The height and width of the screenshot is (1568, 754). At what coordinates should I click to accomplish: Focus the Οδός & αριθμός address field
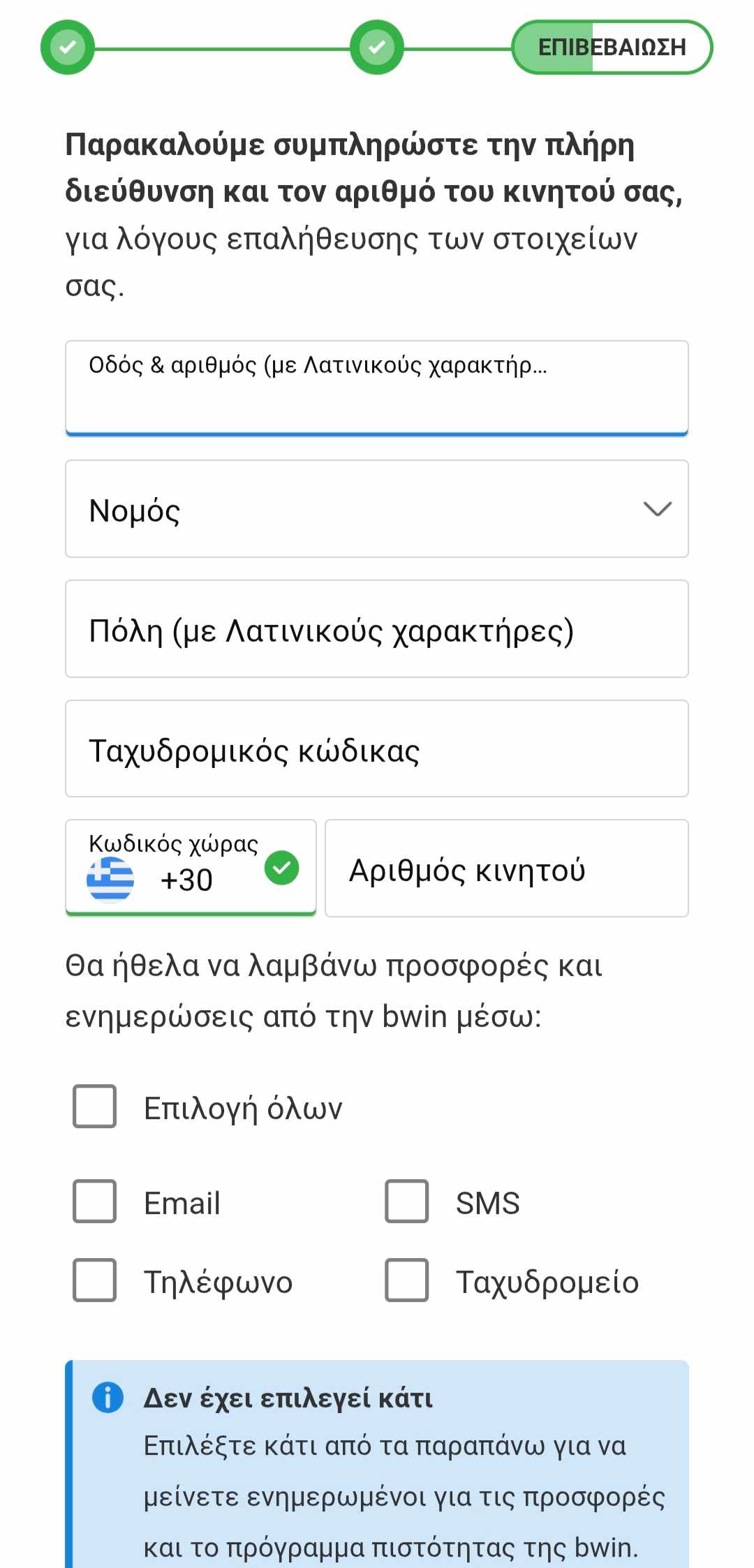click(377, 388)
